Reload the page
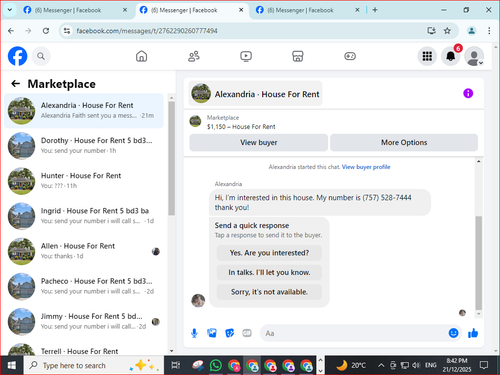Image resolution: width=500 pixels, height=375 pixels. (46, 31)
